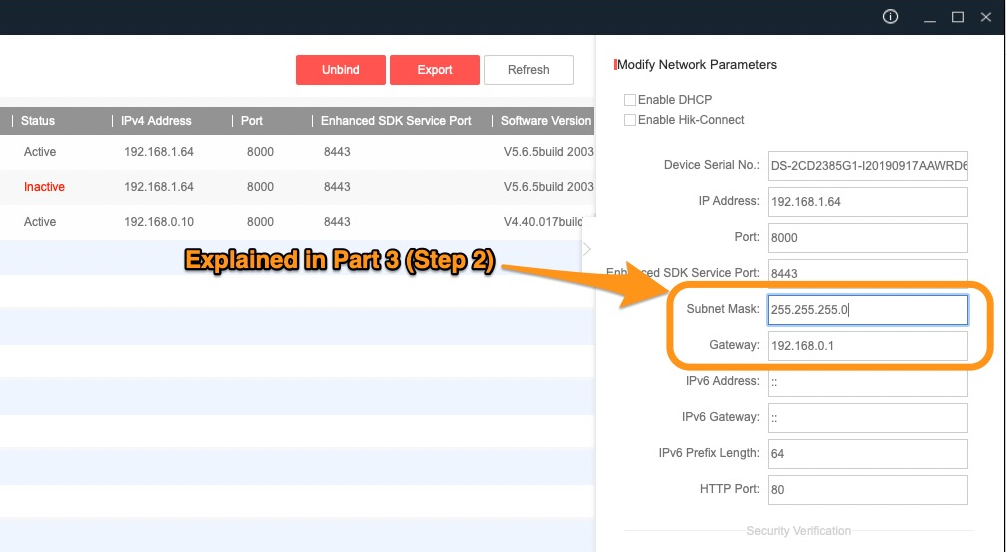The image size is (1006, 552).
Task: Click the Subnet Mask input field
Action: pos(867,310)
